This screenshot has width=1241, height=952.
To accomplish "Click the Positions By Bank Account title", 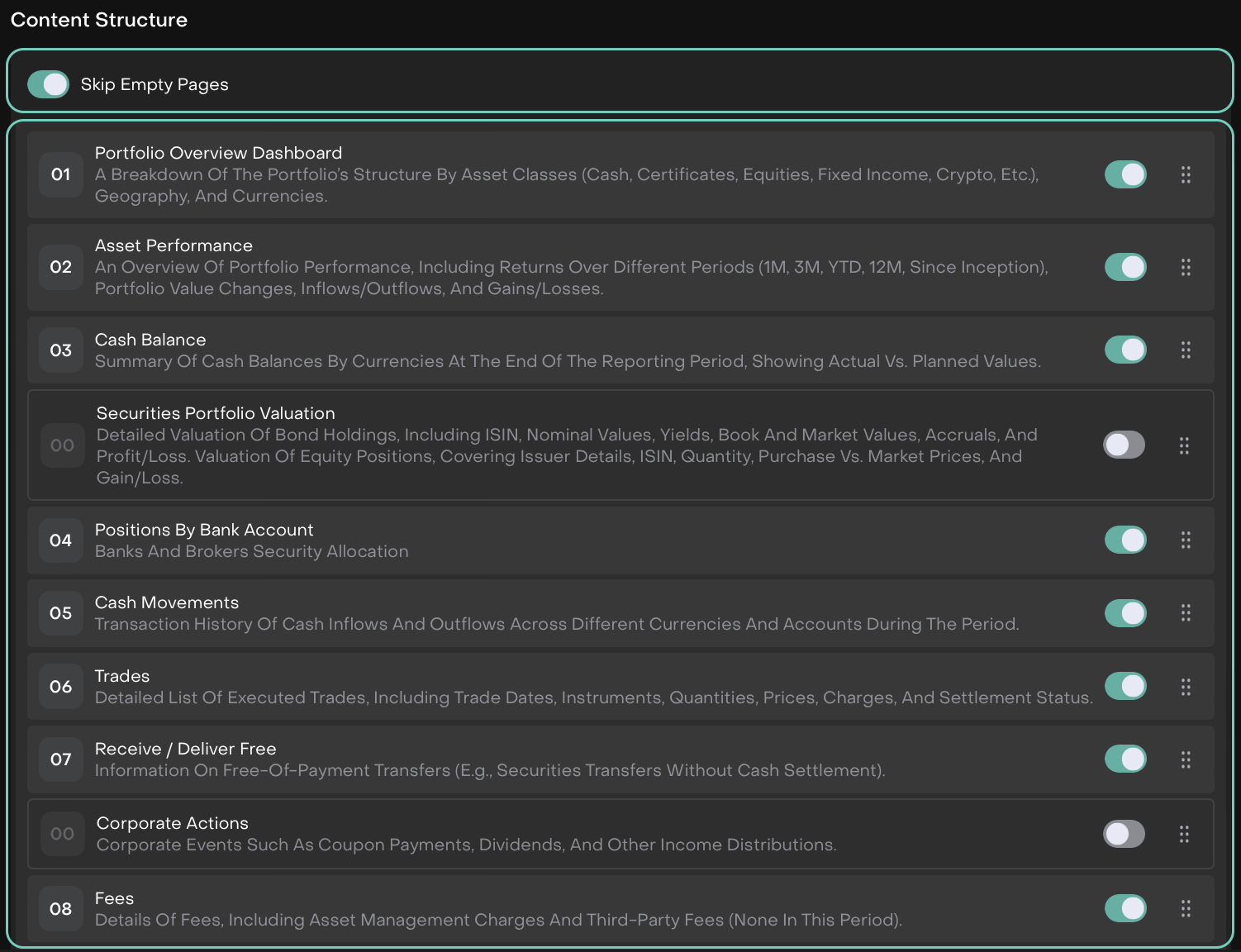I will click(x=204, y=530).
